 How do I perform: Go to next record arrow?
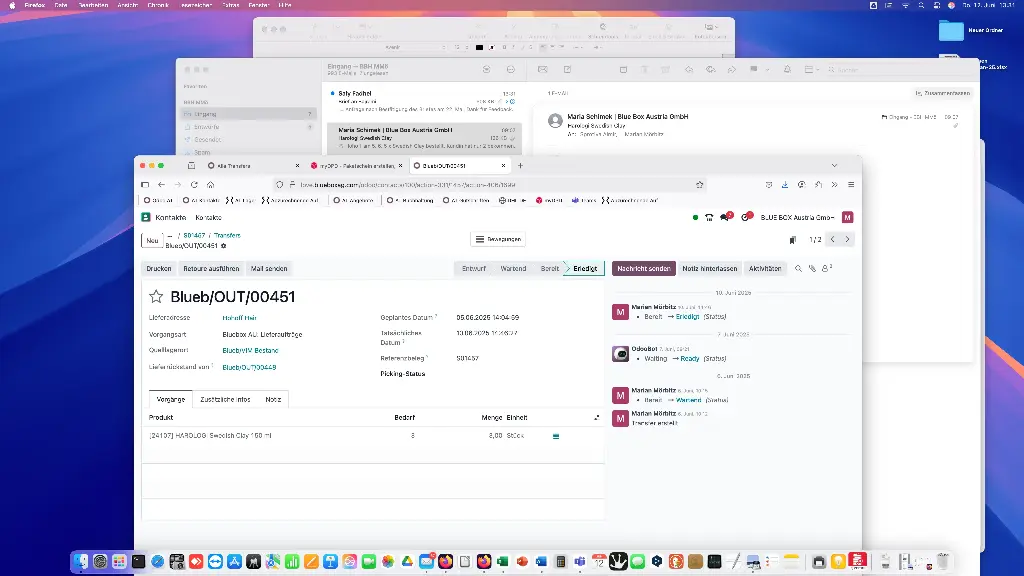pyautogui.click(x=848, y=240)
